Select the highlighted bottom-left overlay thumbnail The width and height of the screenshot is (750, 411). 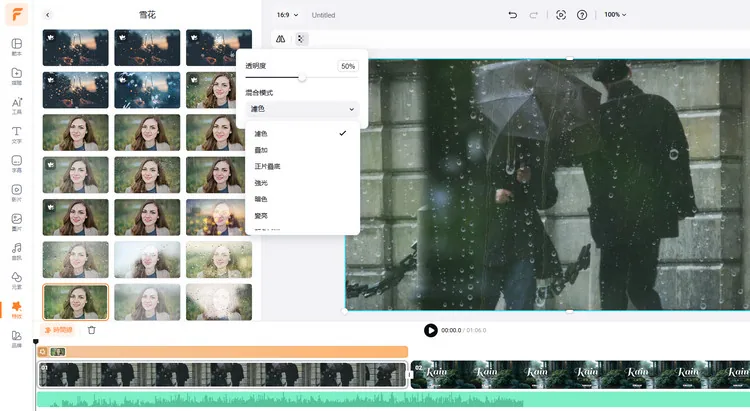(76, 301)
